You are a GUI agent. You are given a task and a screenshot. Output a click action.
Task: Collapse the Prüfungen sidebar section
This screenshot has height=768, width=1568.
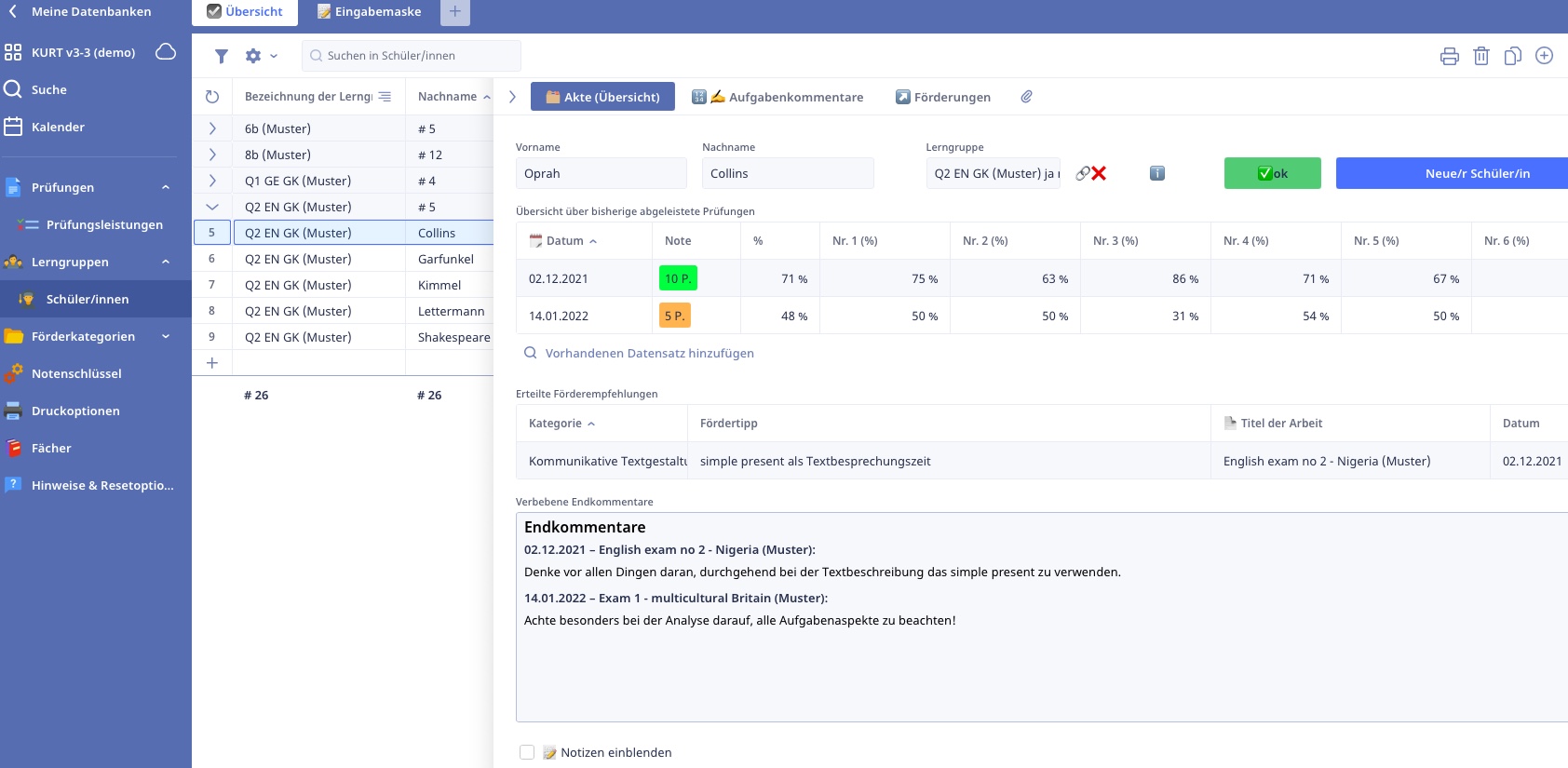pyautogui.click(x=166, y=187)
